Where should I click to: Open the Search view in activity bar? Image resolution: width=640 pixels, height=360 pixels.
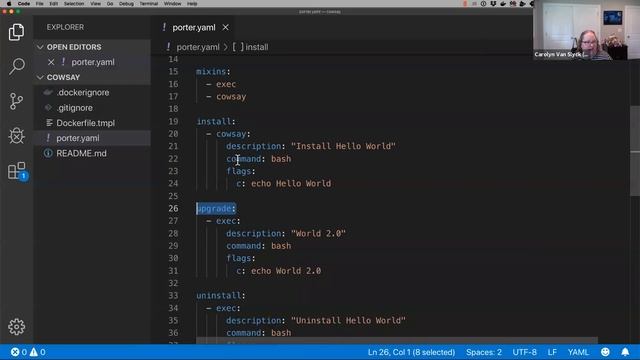click(17, 67)
